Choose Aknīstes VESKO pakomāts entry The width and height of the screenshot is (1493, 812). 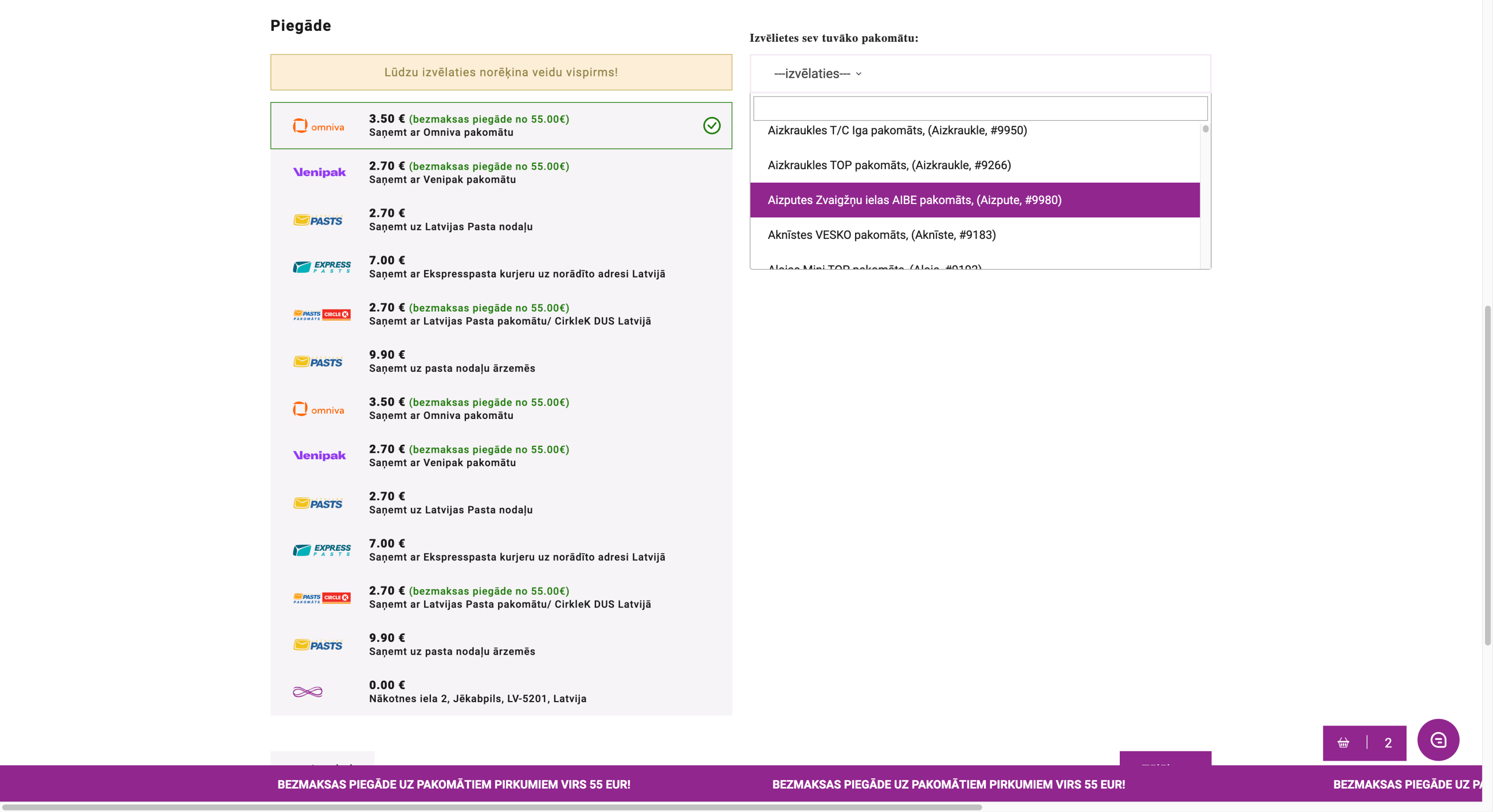881,235
